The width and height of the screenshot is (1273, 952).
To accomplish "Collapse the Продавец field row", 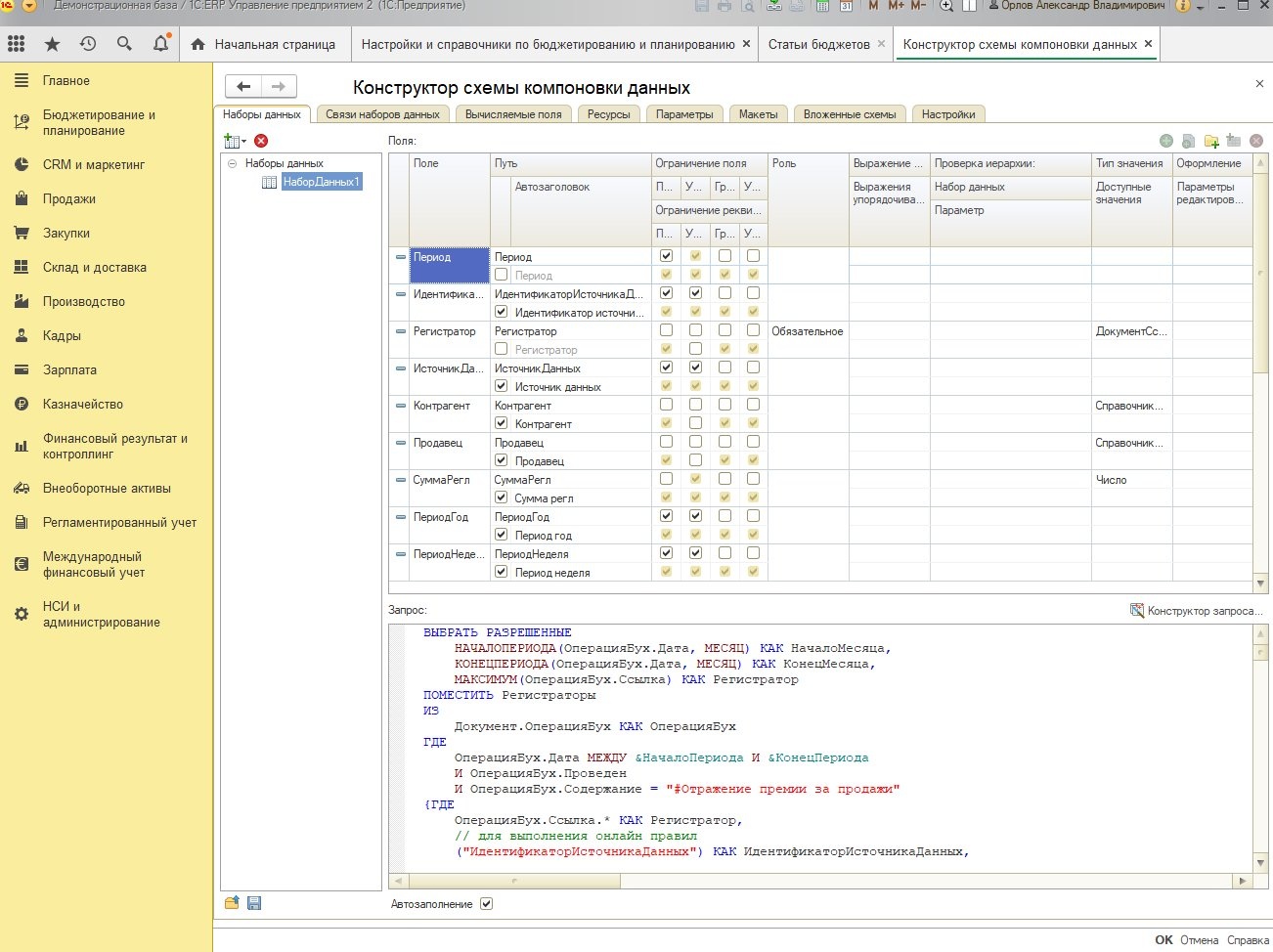I will 400,443.
